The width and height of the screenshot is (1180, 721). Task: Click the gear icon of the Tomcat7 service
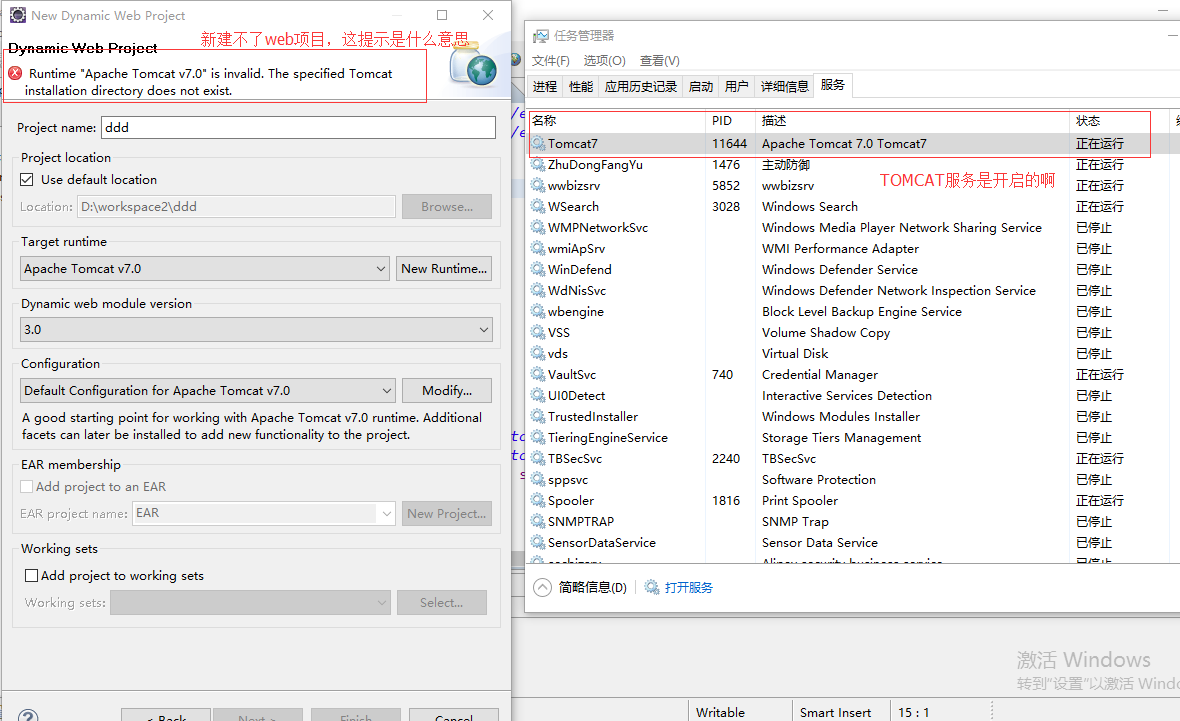pos(538,143)
